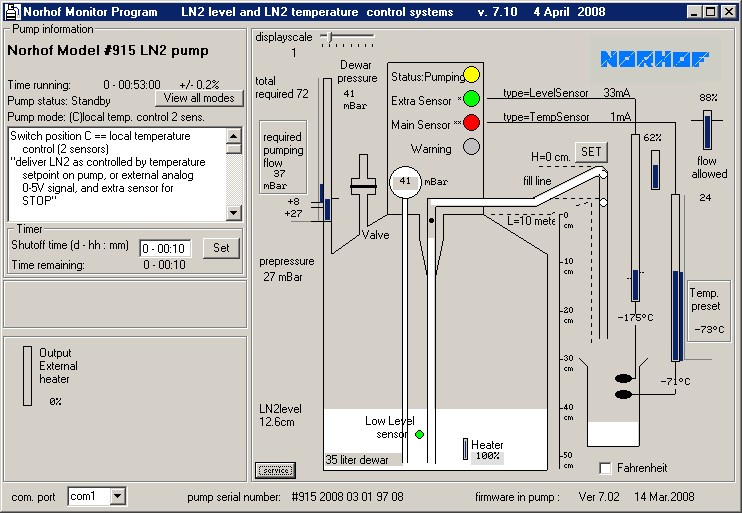Viewport: 742px width, 513px height.
Task: Click the 'total required 72' text
Action: point(282,88)
